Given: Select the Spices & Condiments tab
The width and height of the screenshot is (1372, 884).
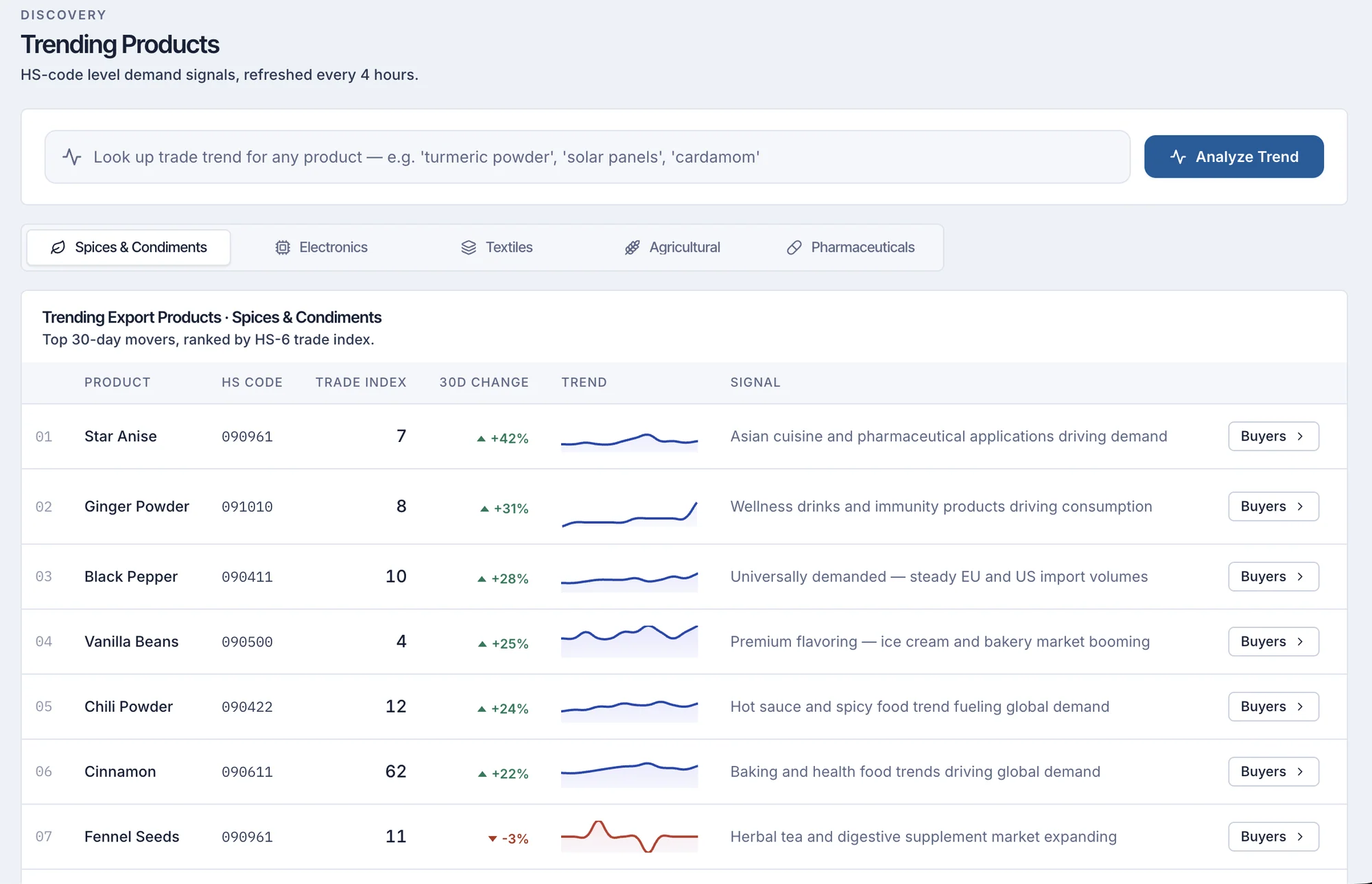Looking at the screenshot, I should coord(128,247).
